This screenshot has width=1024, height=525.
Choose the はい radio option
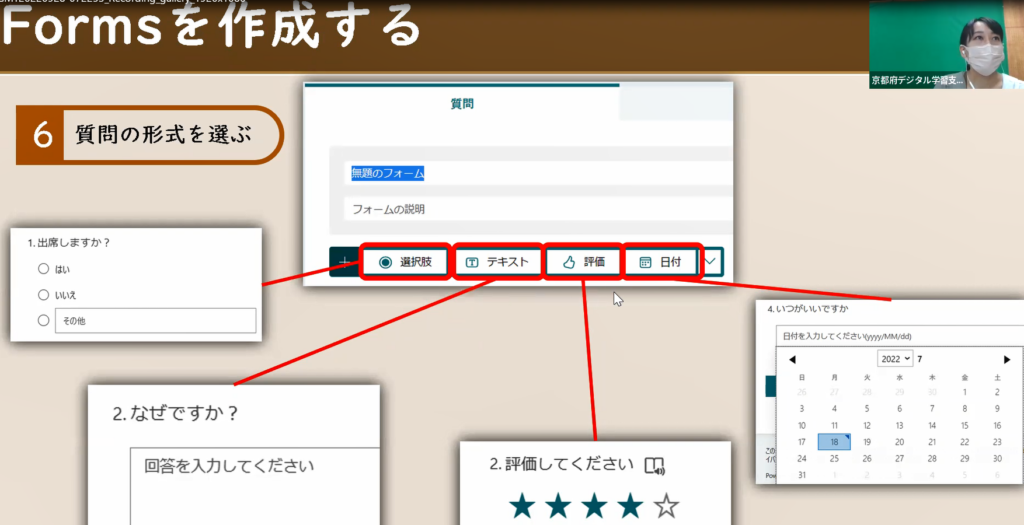click(x=43, y=268)
